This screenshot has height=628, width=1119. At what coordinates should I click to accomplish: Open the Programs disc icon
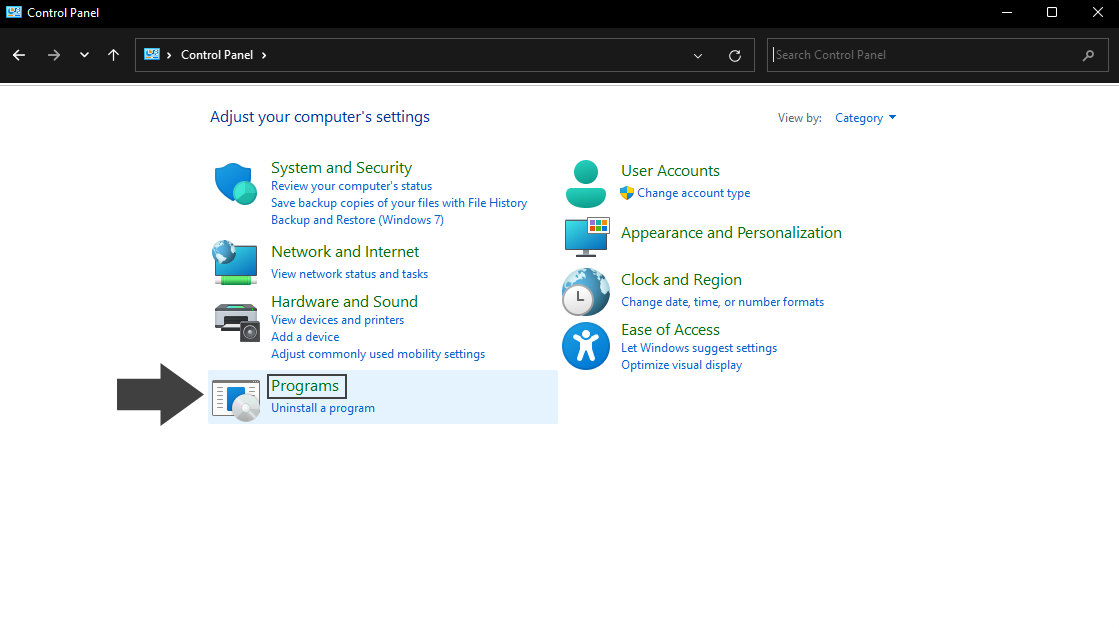236,400
